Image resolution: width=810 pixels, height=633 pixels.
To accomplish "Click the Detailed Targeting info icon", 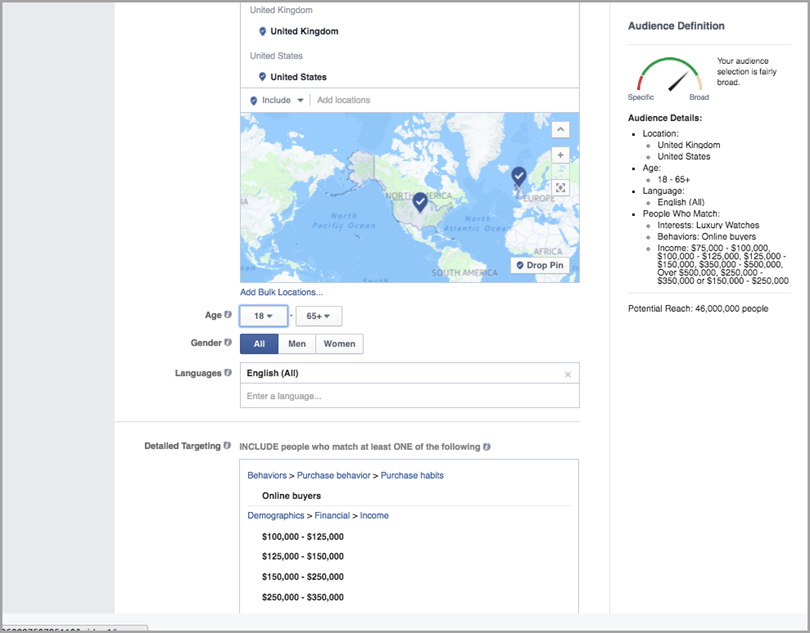I will pos(228,446).
